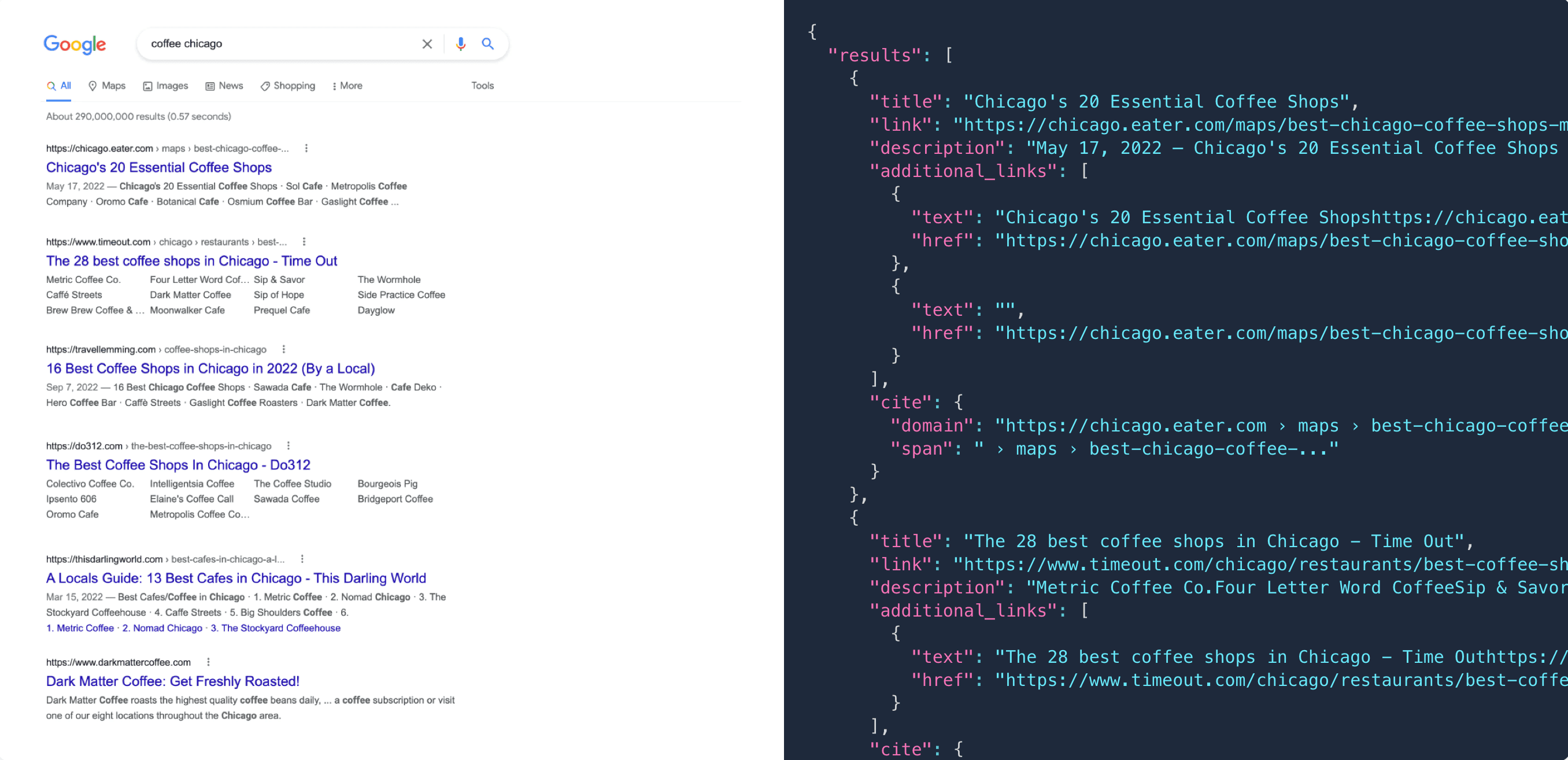This screenshot has height=760, width=1568.
Task: Open 'The Best Coffee Shops In Chicago - Do312' result
Action: 178,465
